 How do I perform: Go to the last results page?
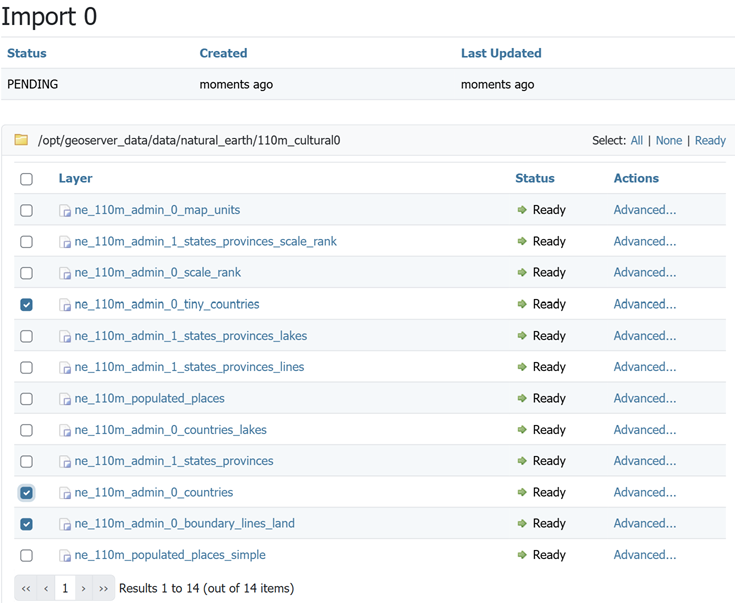[x=104, y=588]
